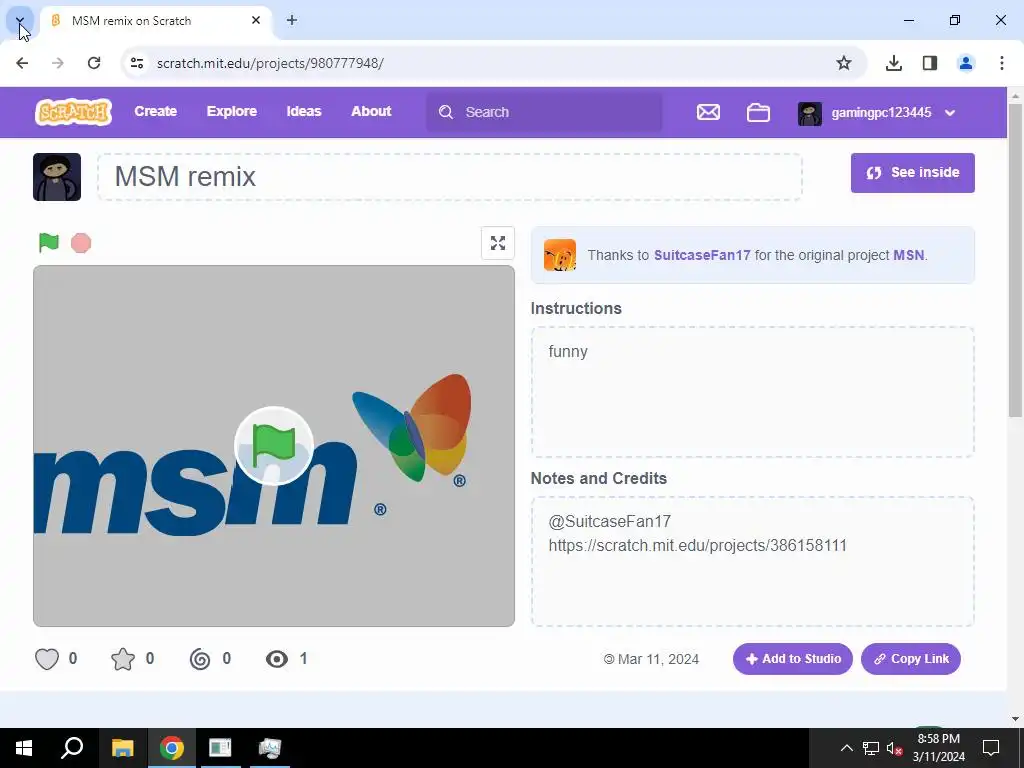Open the network tray icon
The height and width of the screenshot is (768, 1024).
coord(871,748)
